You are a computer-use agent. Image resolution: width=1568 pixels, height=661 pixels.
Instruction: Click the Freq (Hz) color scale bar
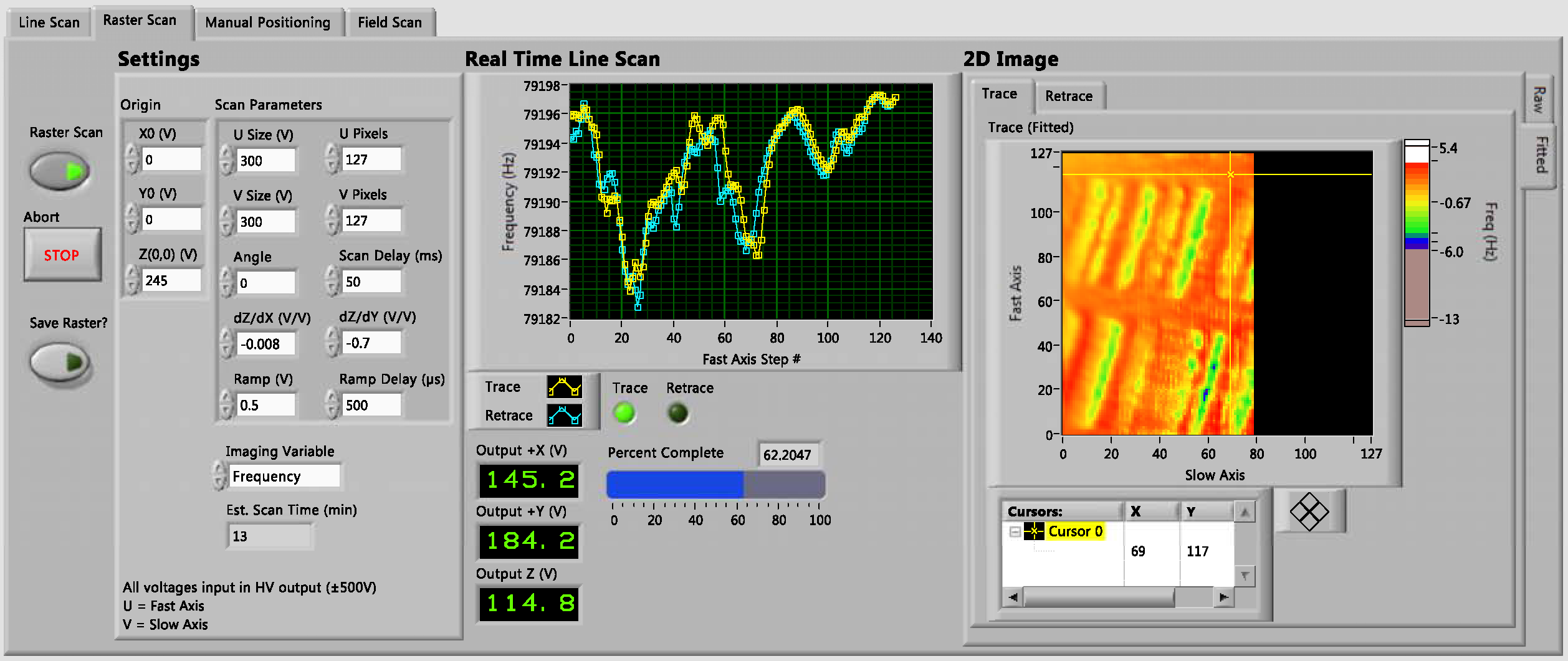click(1417, 233)
